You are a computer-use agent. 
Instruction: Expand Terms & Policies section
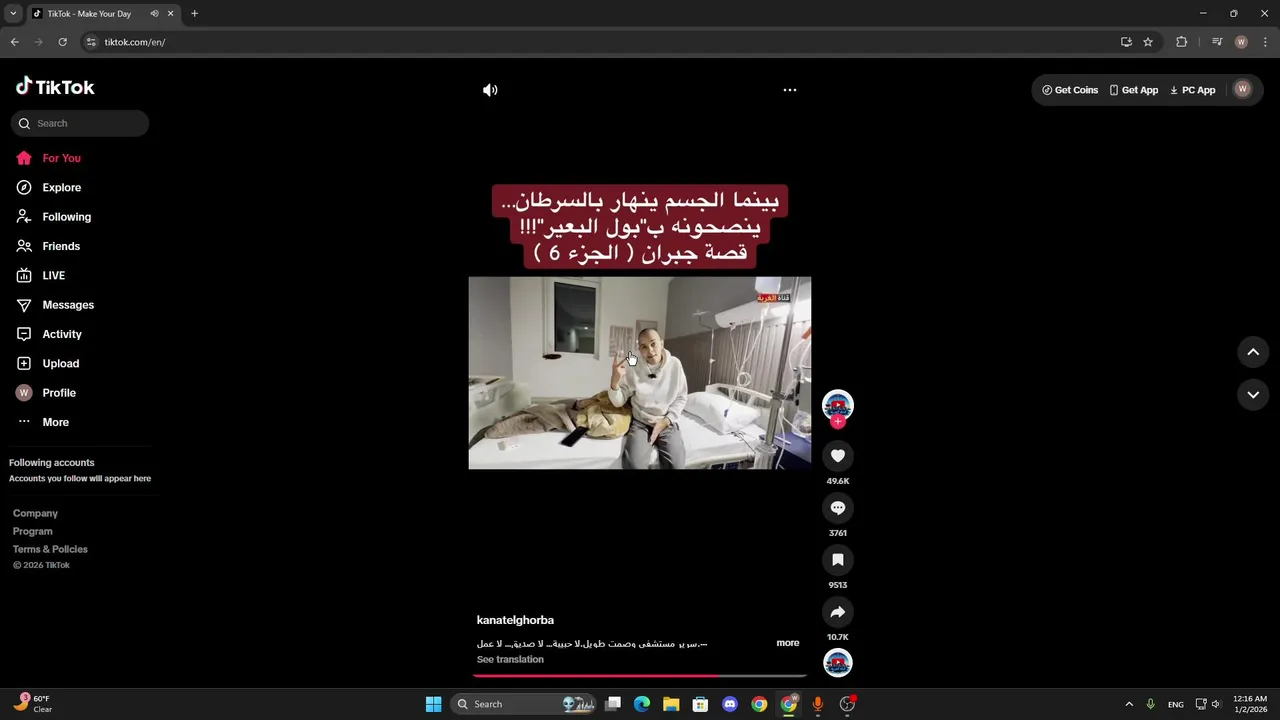[x=50, y=549]
